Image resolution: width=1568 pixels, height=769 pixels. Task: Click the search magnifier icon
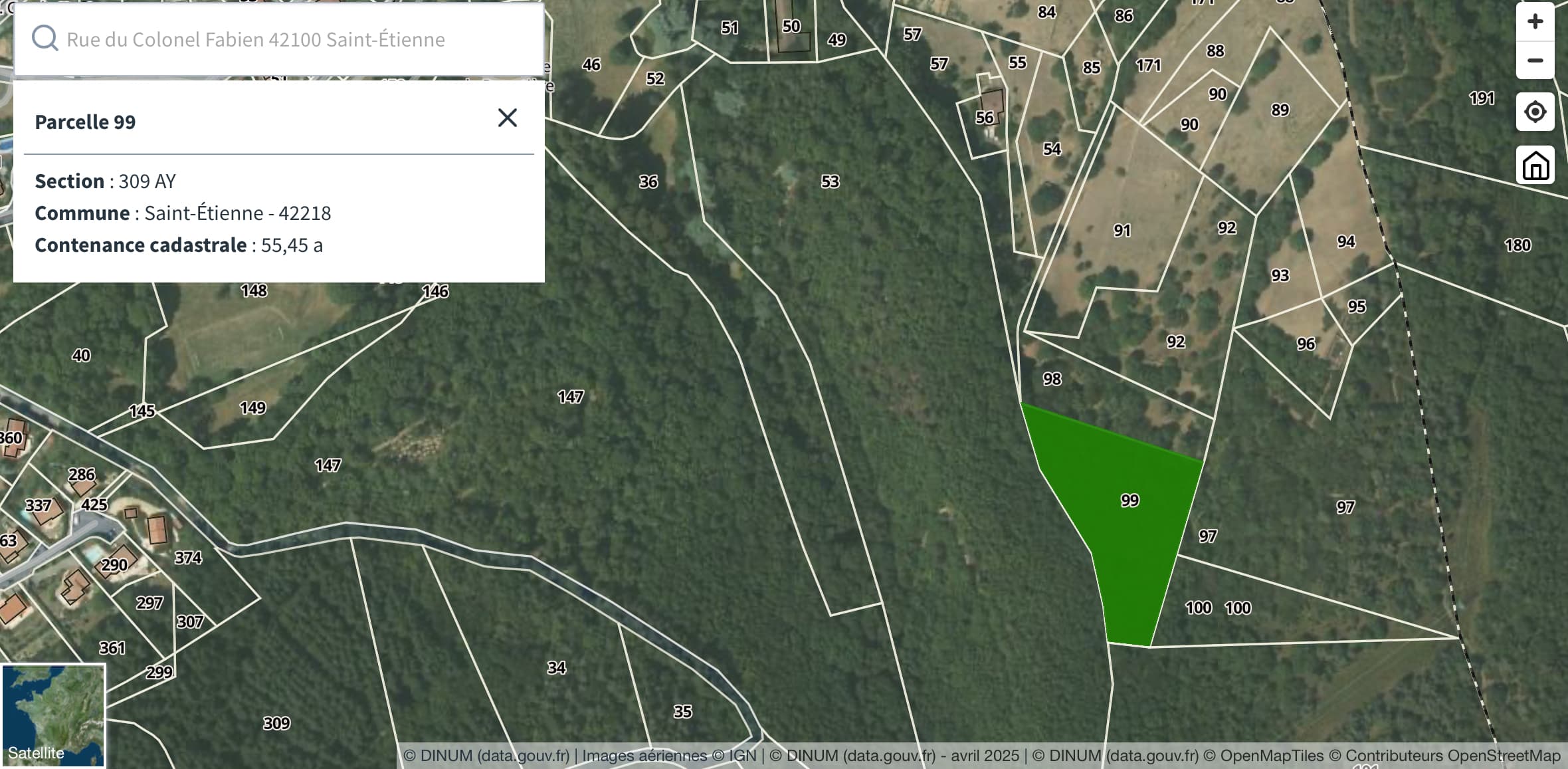(45, 39)
